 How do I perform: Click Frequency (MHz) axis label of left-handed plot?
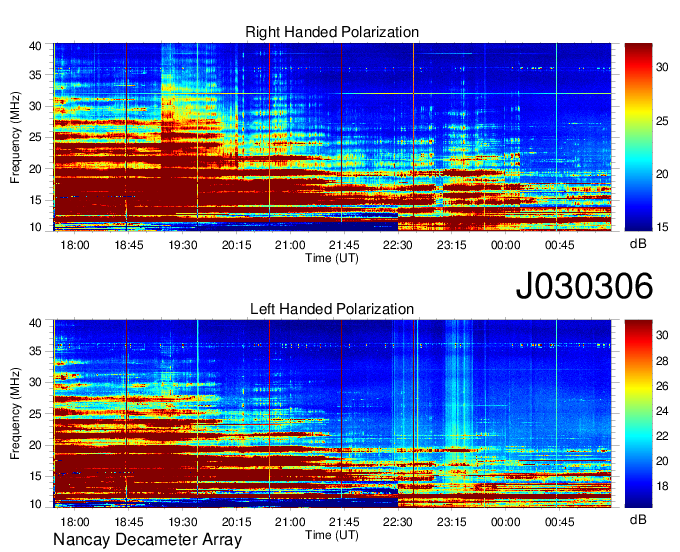[x=15, y=414]
